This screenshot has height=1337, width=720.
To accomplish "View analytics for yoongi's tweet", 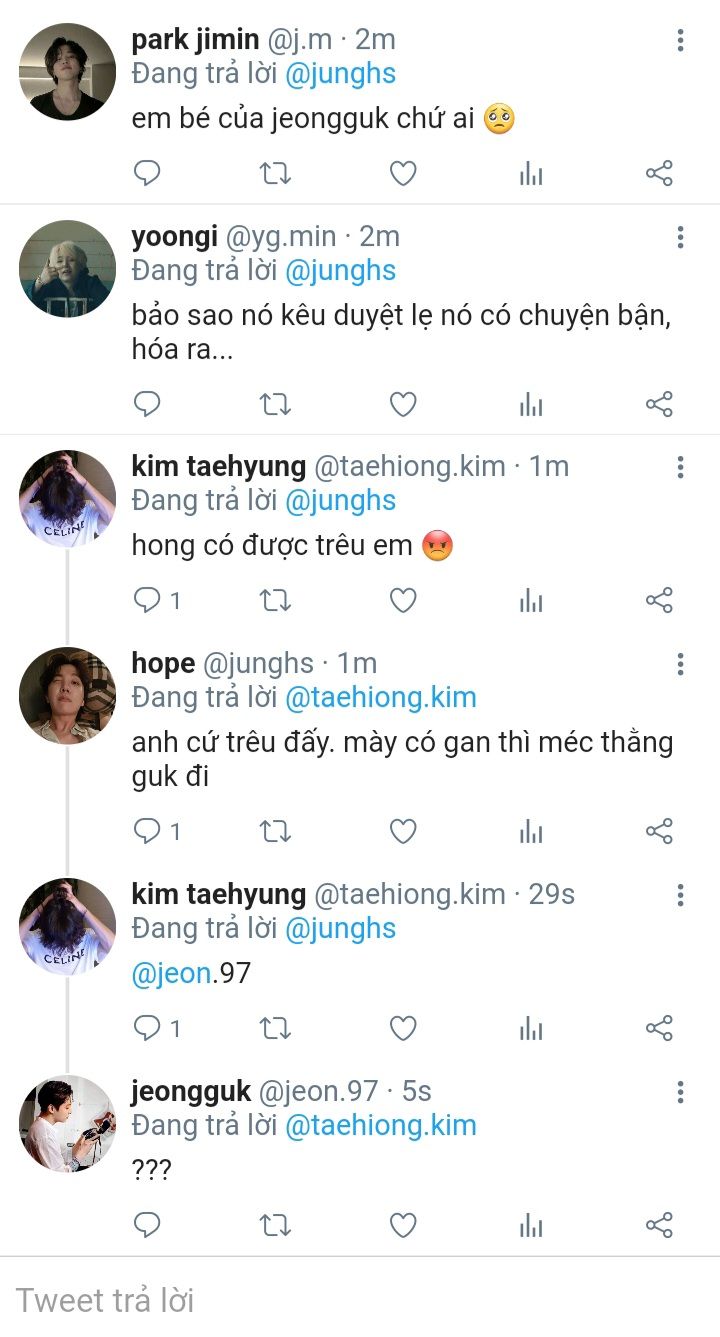I will [531, 404].
